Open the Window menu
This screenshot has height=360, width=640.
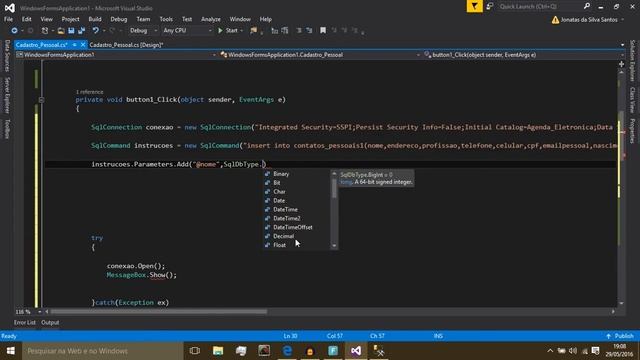coord(240,19)
